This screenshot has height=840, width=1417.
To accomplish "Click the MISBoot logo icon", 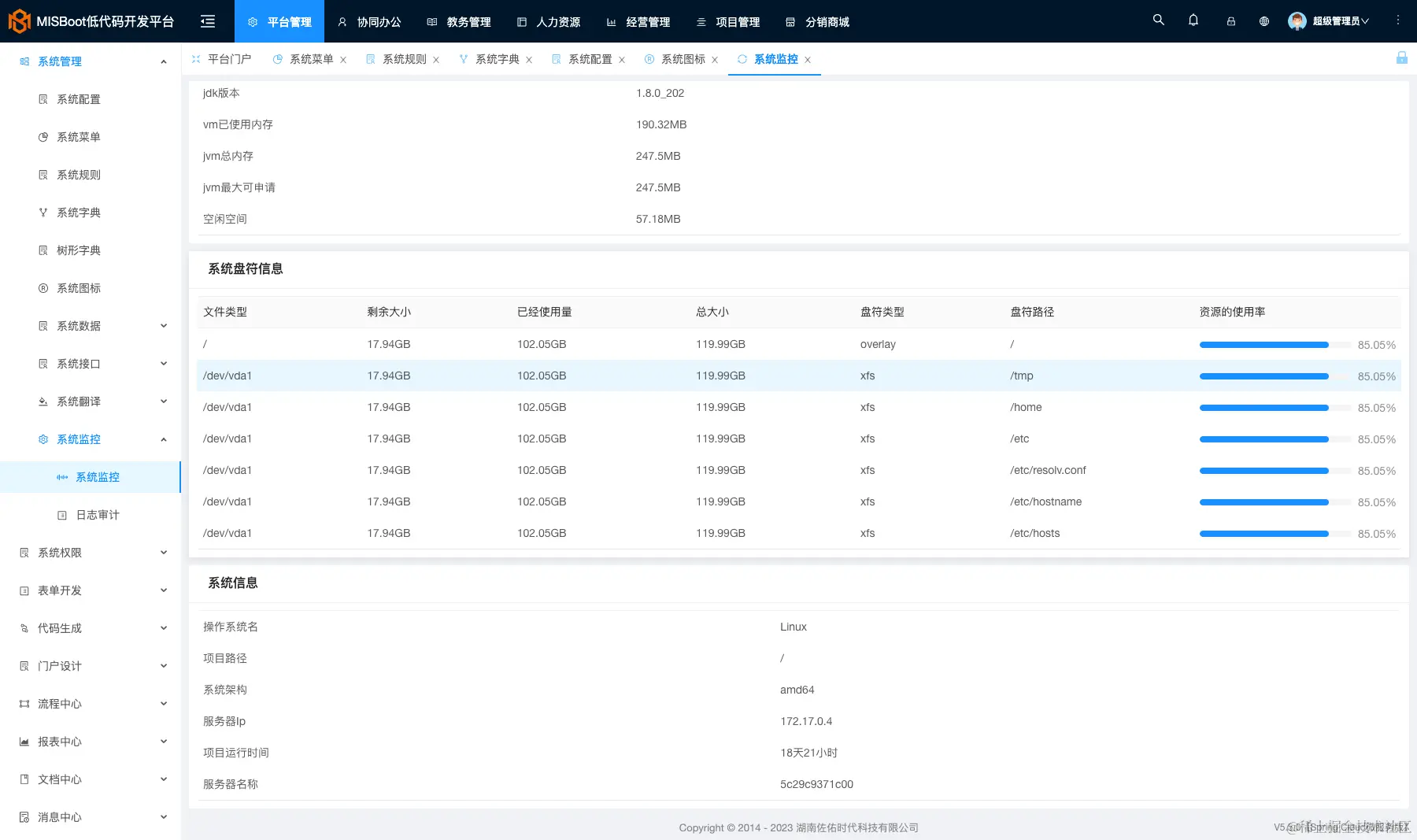I will coord(19,21).
